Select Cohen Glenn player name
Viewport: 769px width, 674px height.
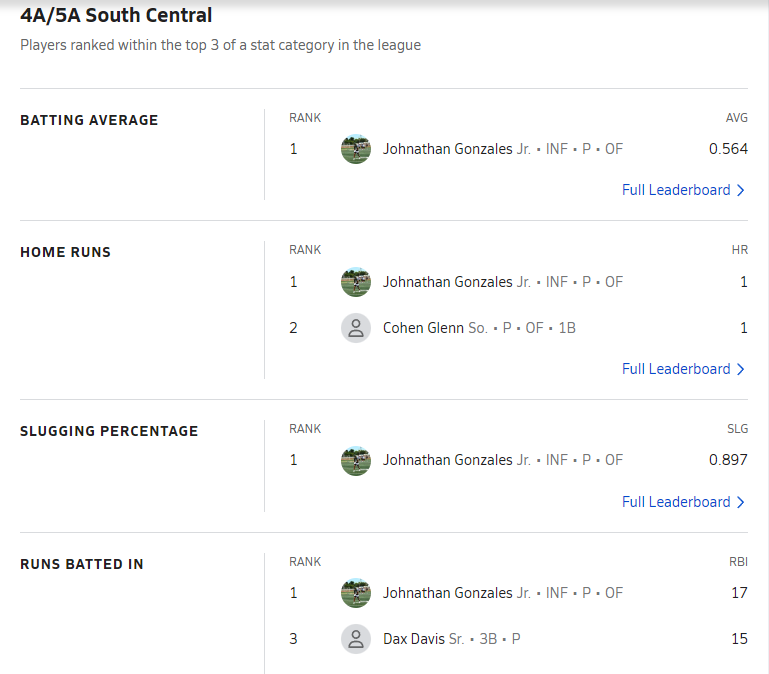pyautogui.click(x=423, y=328)
